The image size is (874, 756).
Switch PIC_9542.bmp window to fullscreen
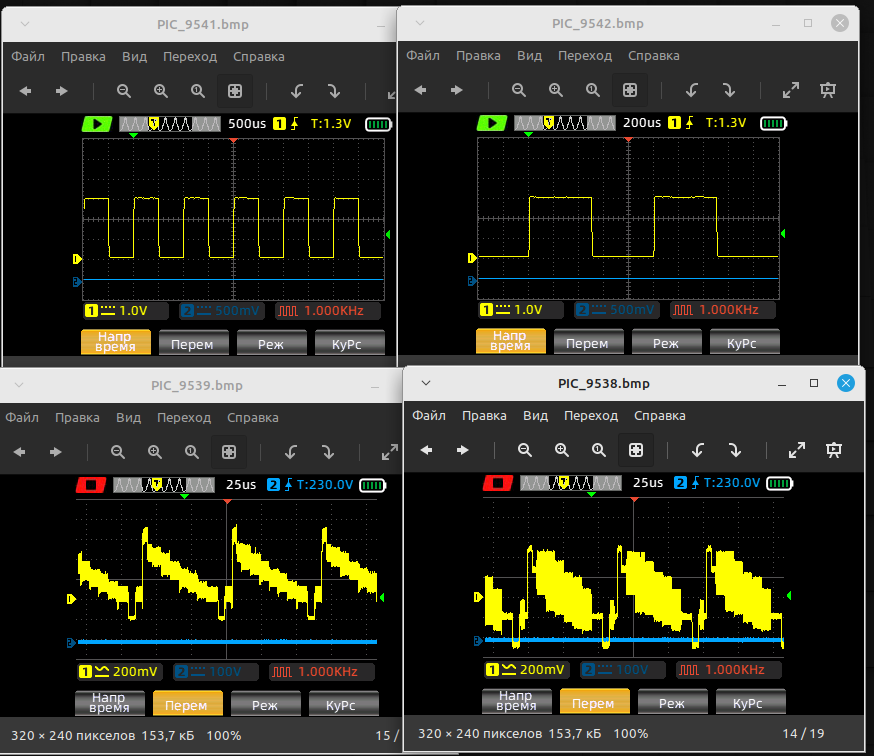[791, 90]
